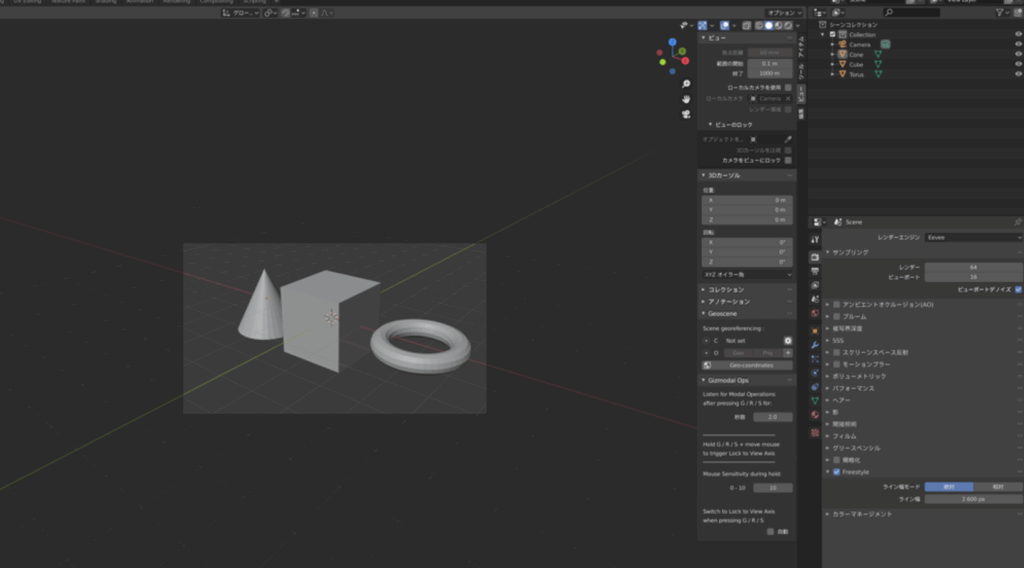Screen dimensions: 1024x568
Task: Open the Render properties tab icon
Action: click(815, 257)
